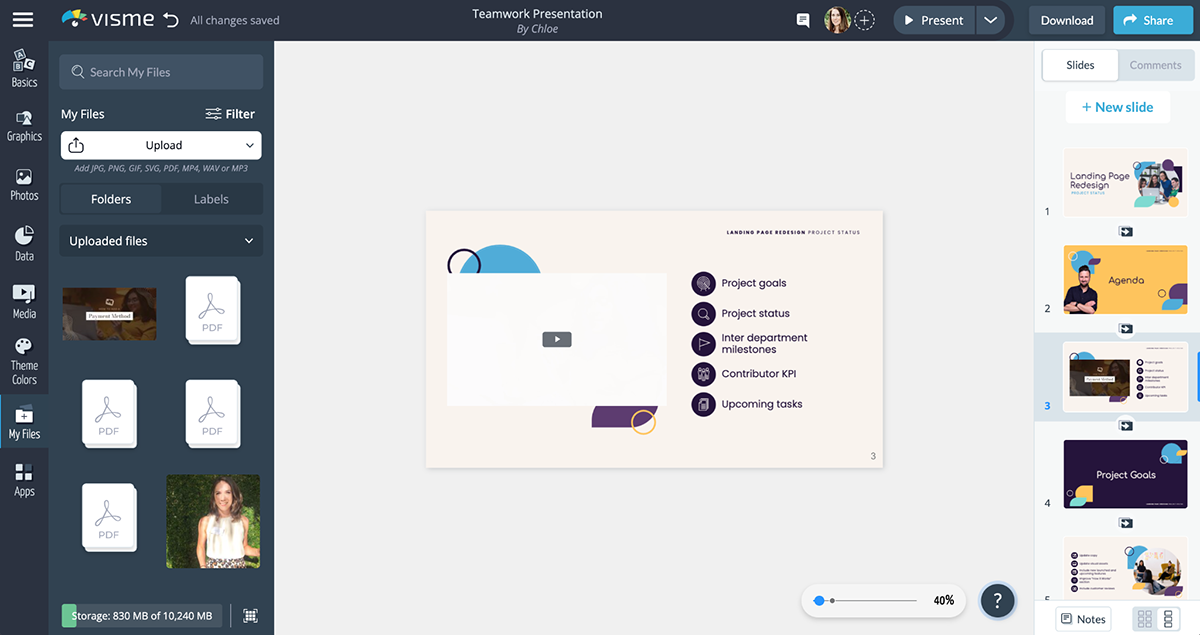Open the comments speech bubble icon
Screen dimensions: 1200x635
802,20
